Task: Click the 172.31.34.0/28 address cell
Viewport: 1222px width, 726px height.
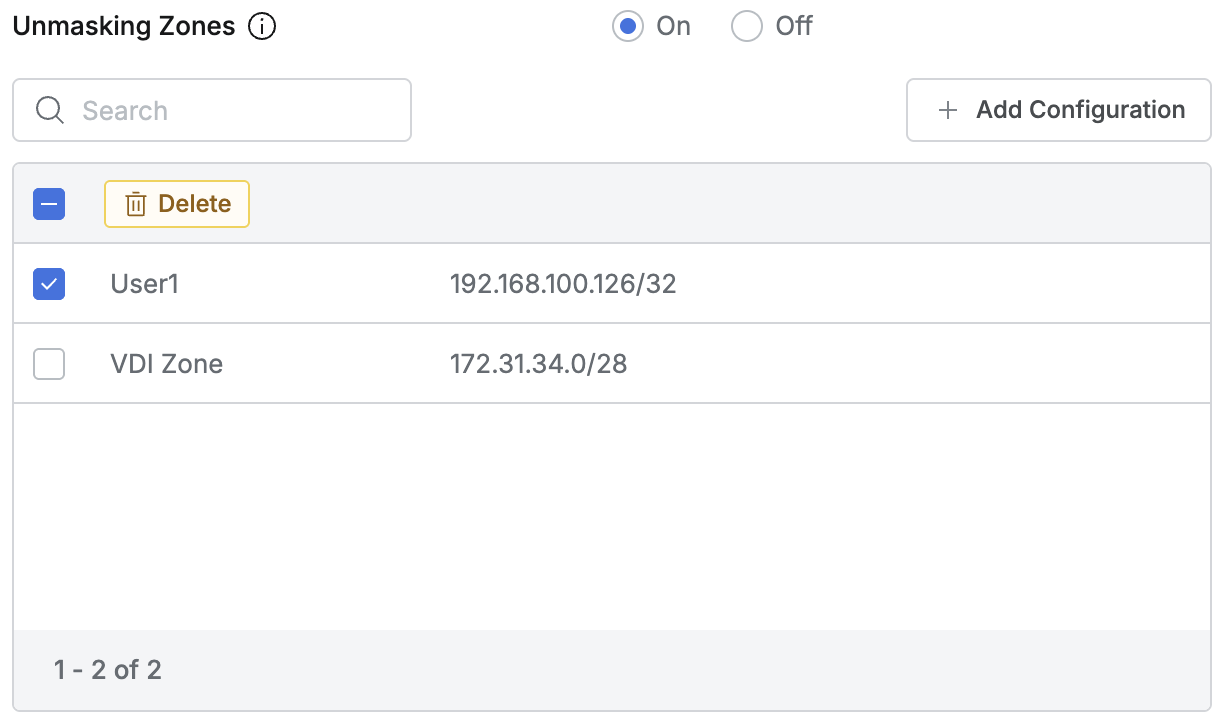Action: [x=539, y=364]
